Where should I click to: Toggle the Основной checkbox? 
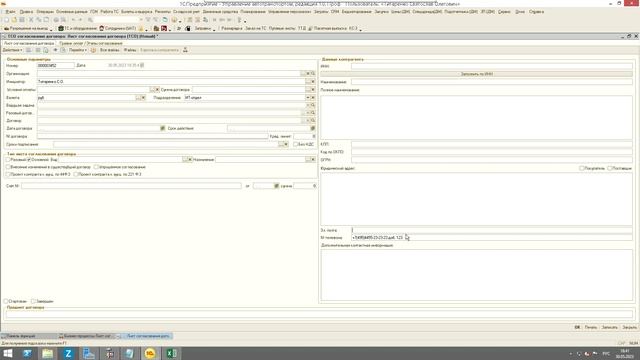(29, 160)
